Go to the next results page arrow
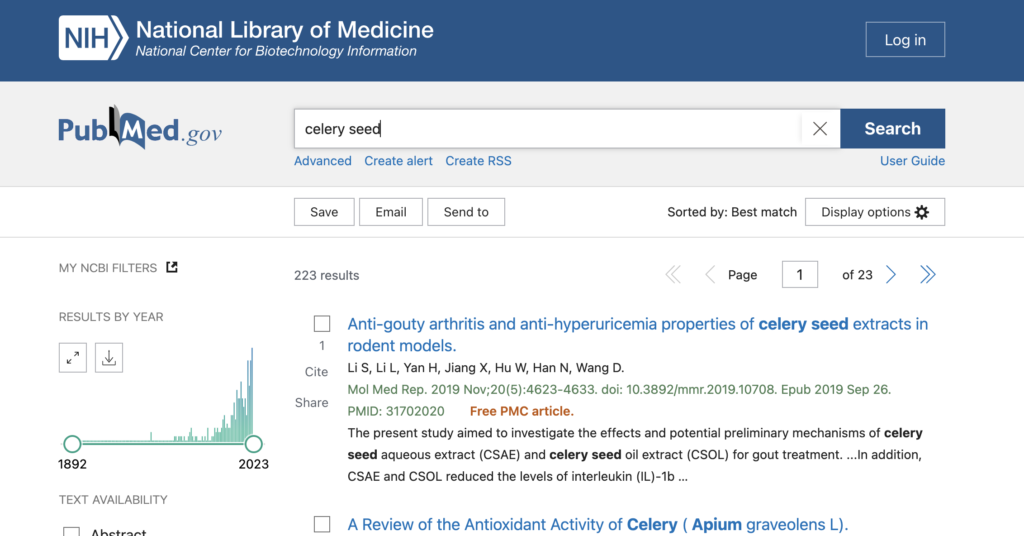This screenshot has height=536, width=1024. [x=891, y=275]
